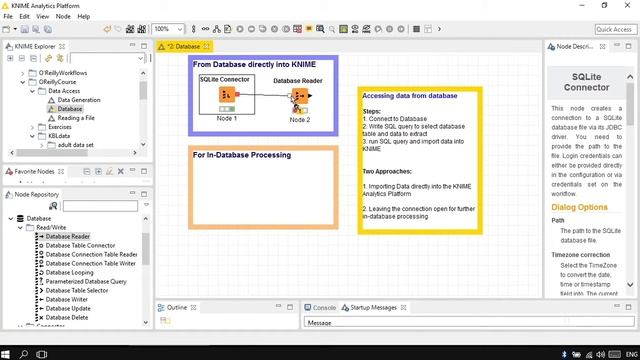This screenshot has height=360, width=640.
Task: Select the Data Generation workflow
Action: [x=78, y=100]
